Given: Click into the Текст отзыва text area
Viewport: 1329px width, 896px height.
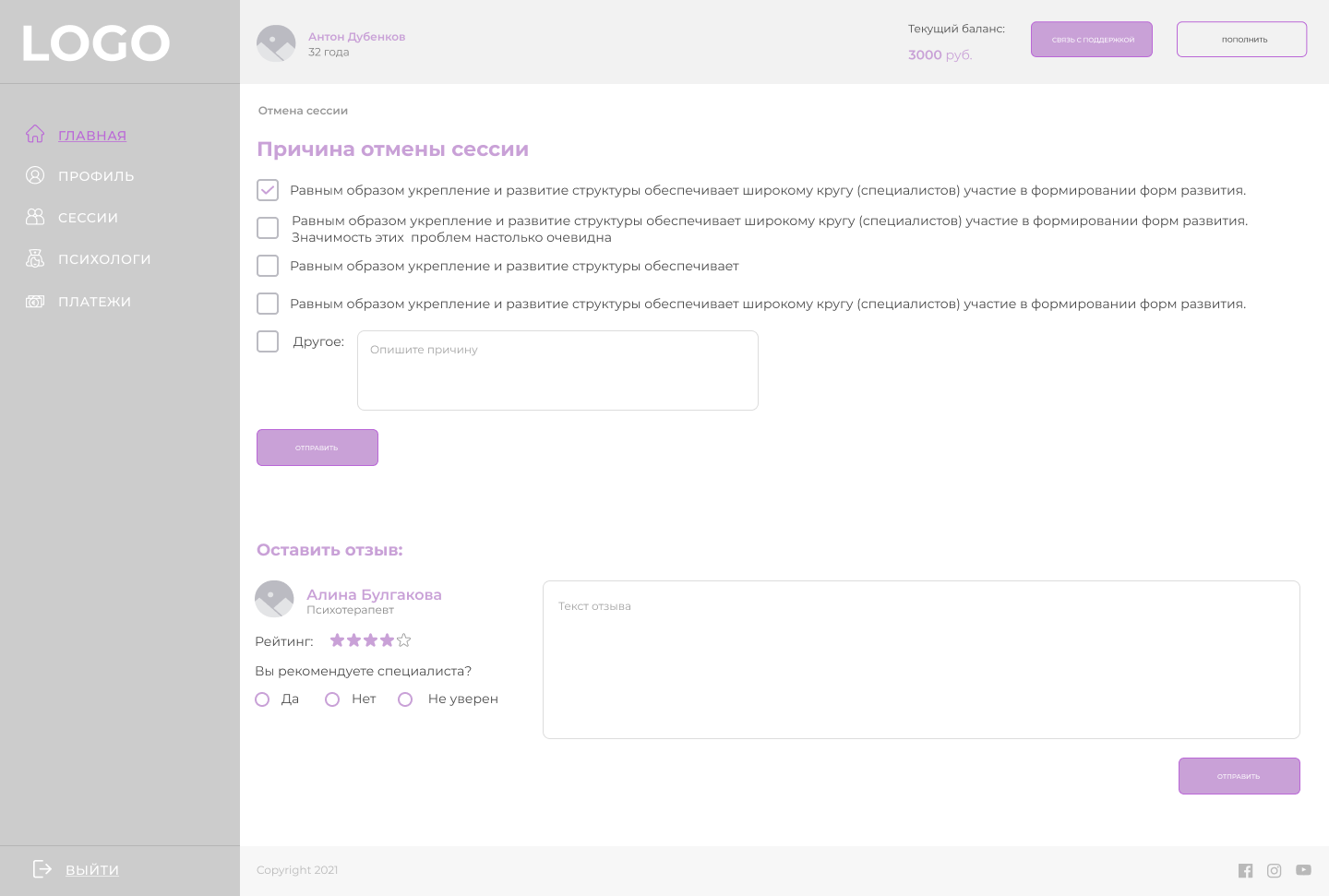Looking at the screenshot, I should pyautogui.click(x=921, y=660).
